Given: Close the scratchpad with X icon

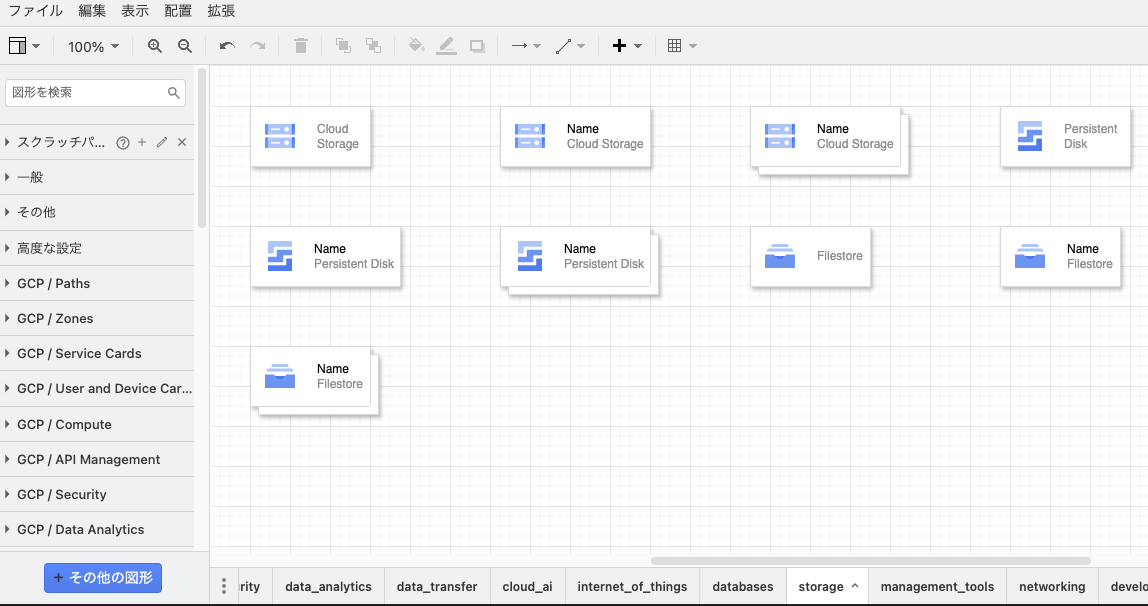Looking at the screenshot, I should [x=182, y=143].
